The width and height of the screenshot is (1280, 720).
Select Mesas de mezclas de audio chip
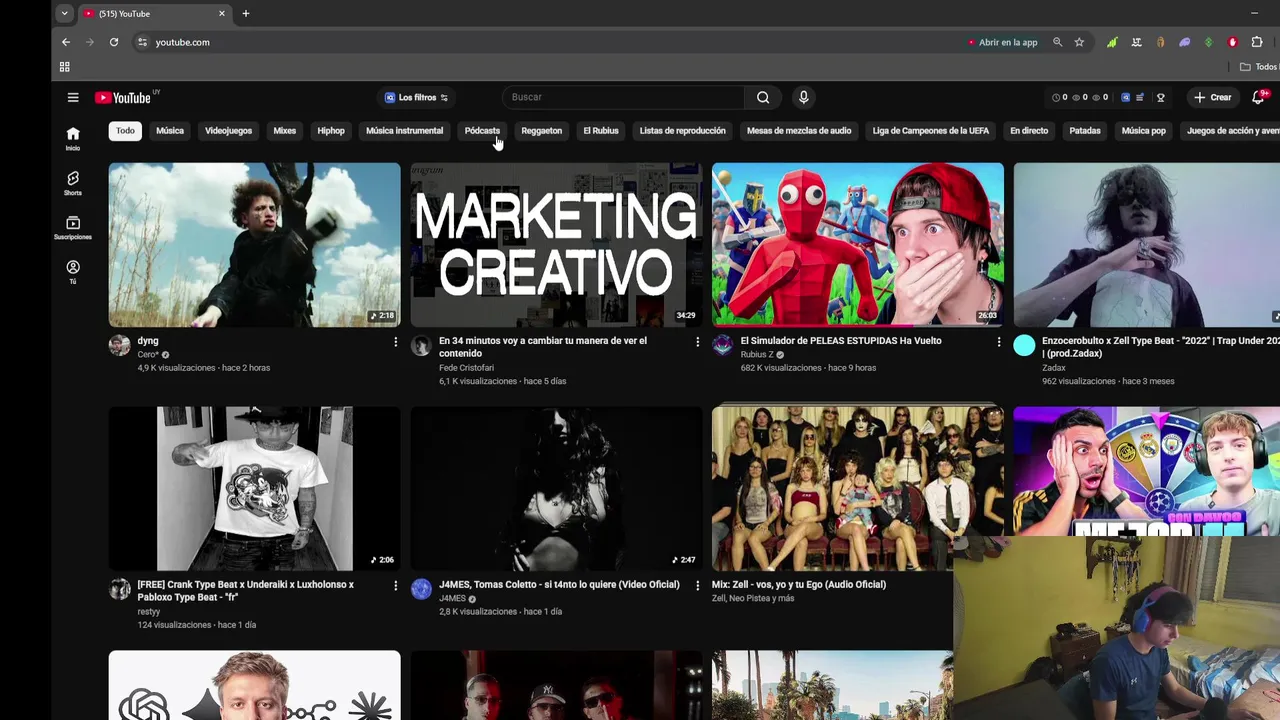pos(799,131)
